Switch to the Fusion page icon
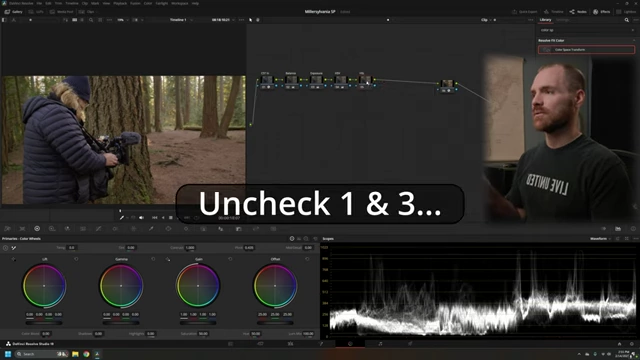Viewport: 640px width, 360px height. point(320,344)
